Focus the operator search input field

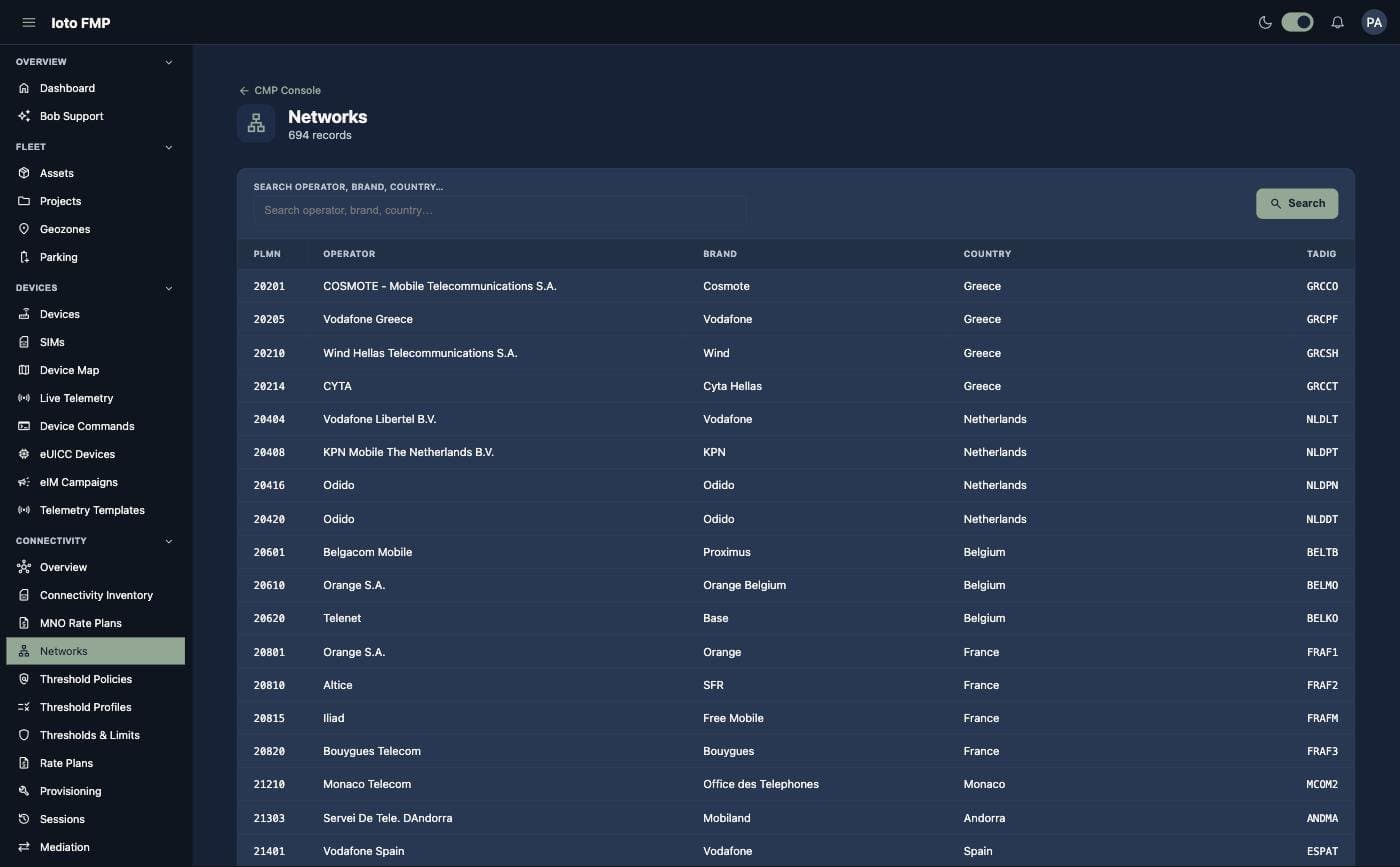499,210
